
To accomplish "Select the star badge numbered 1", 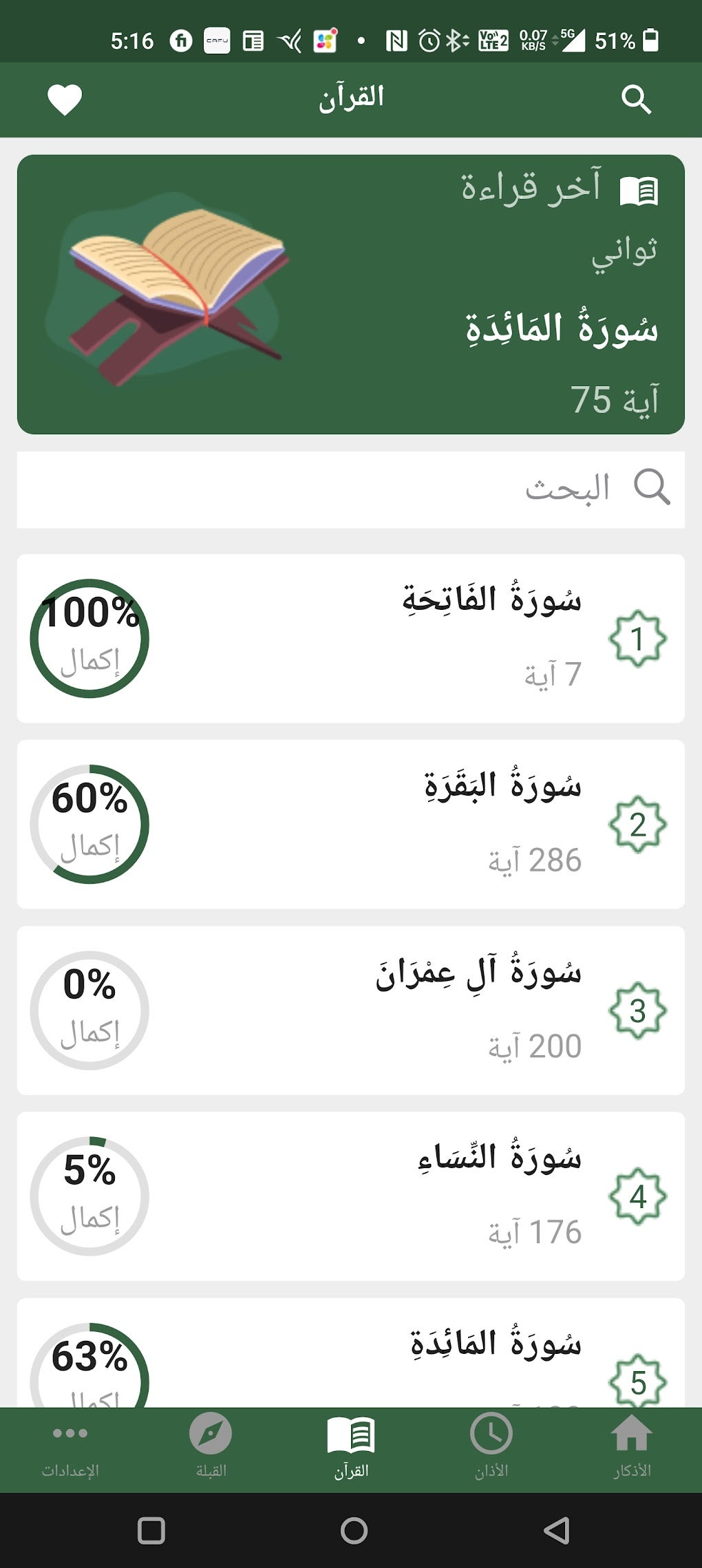I will [637, 639].
